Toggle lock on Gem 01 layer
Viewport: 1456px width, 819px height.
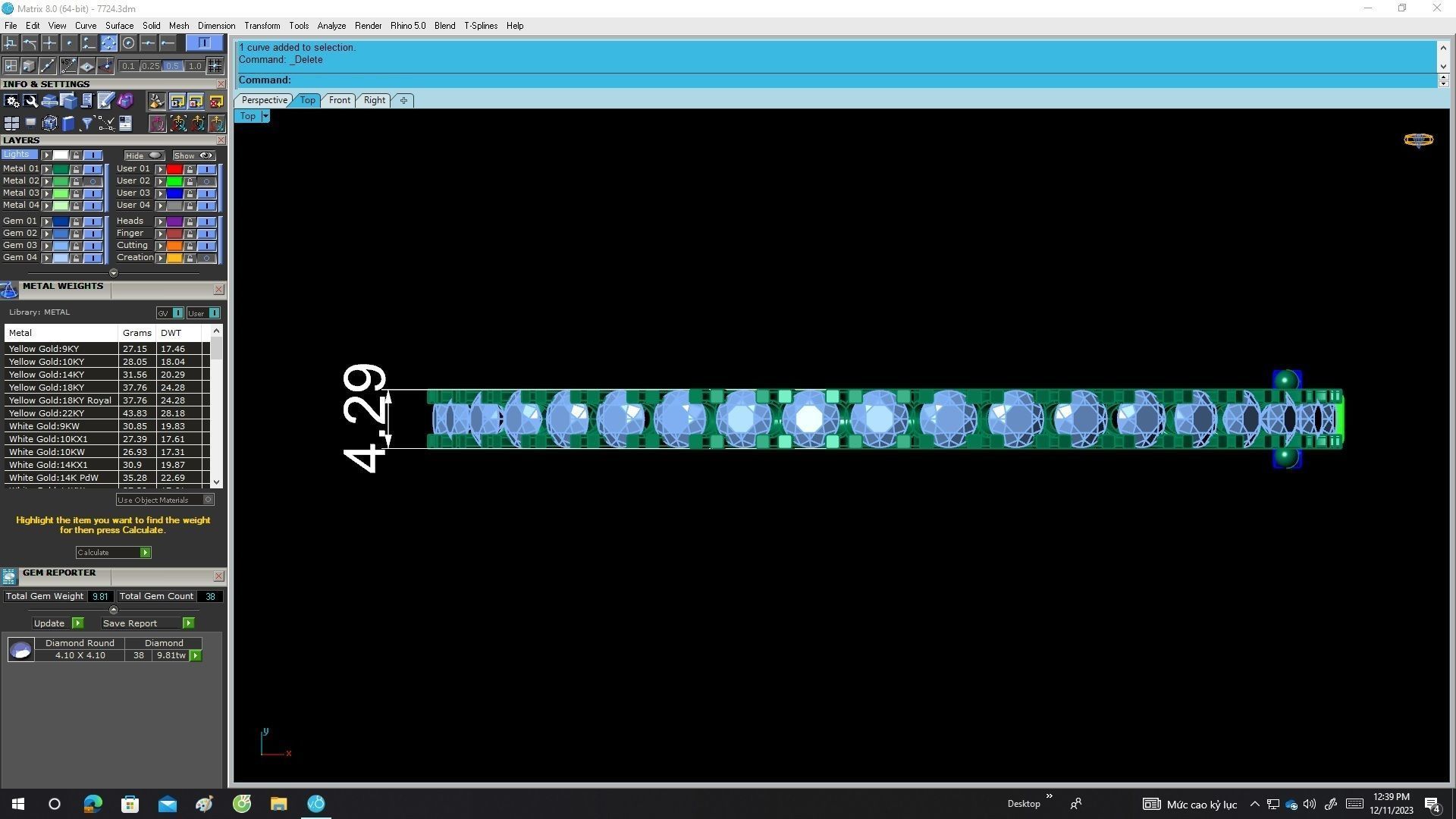(76, 221)
